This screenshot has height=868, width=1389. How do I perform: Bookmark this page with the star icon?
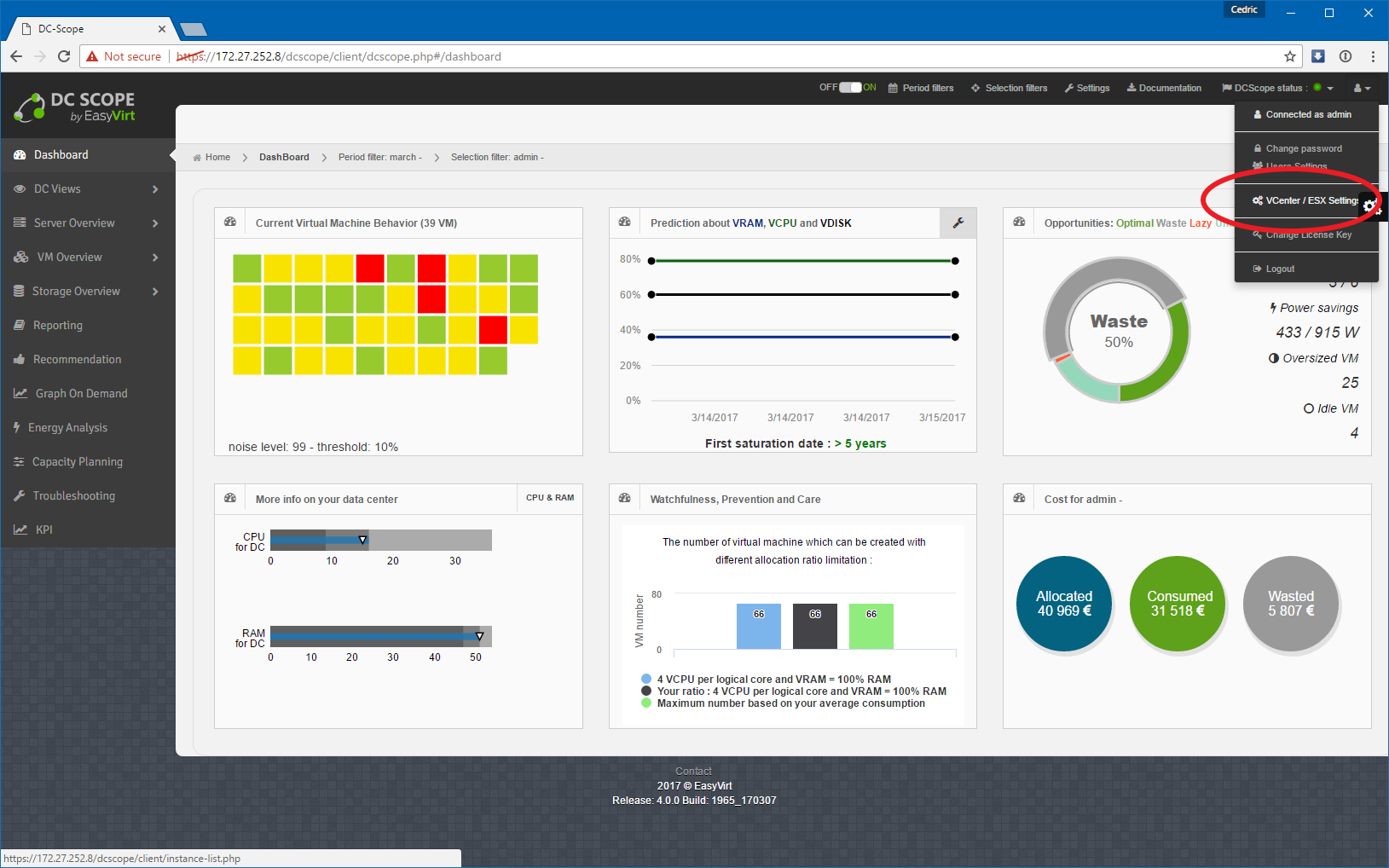tap(1289, 56)
